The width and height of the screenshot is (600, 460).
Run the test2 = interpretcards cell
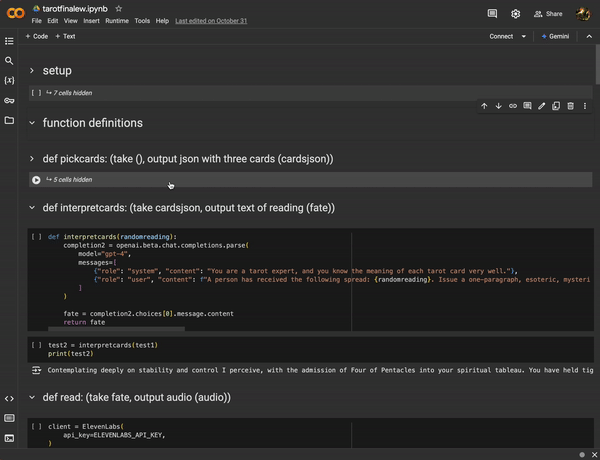point(36,345)
